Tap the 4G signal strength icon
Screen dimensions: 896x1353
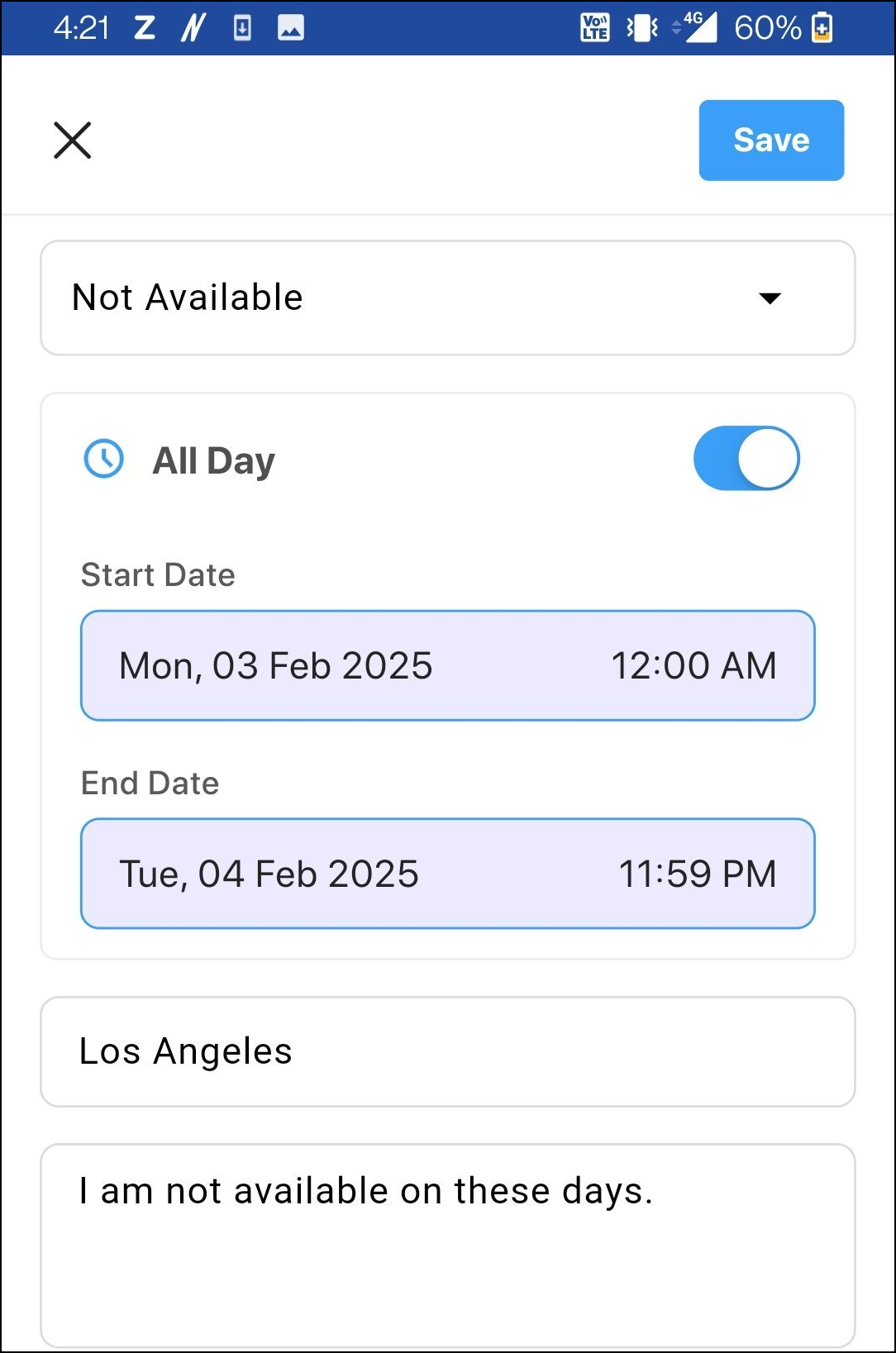tap(696, 27)
